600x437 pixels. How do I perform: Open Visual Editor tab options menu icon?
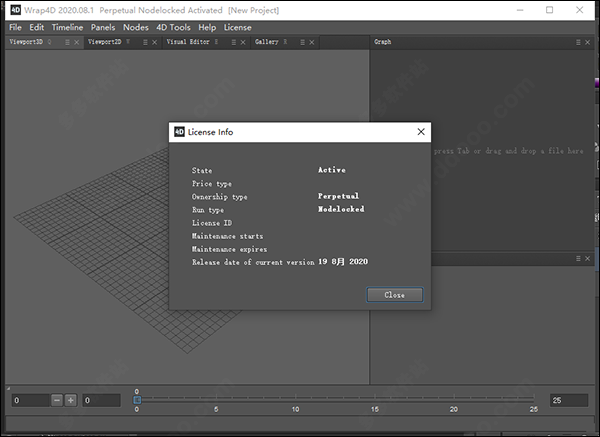(x=234, y=42)
